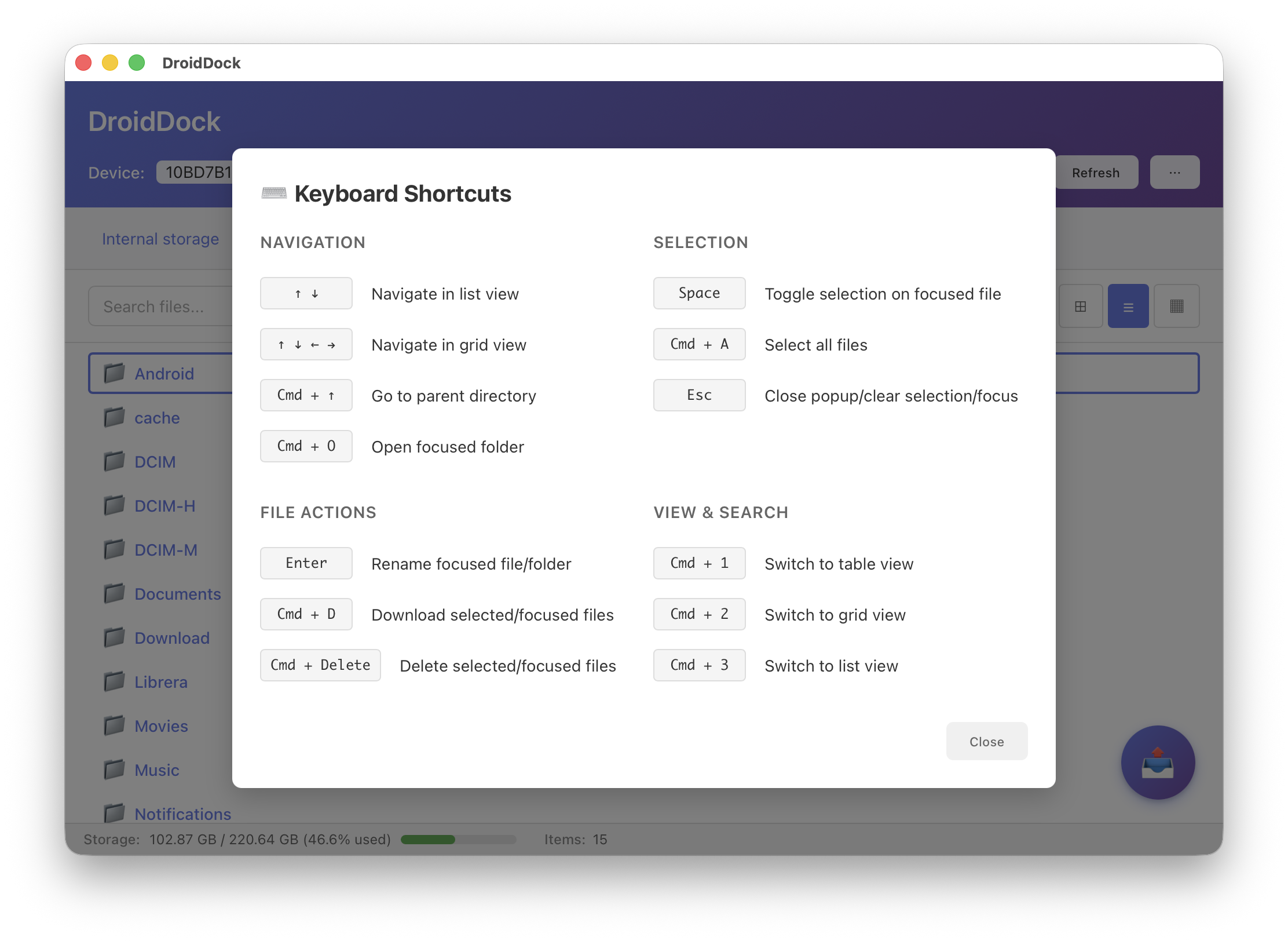Select the Documents folder entry
This screenshot has width=1288, height=941.
coord(178,594)
